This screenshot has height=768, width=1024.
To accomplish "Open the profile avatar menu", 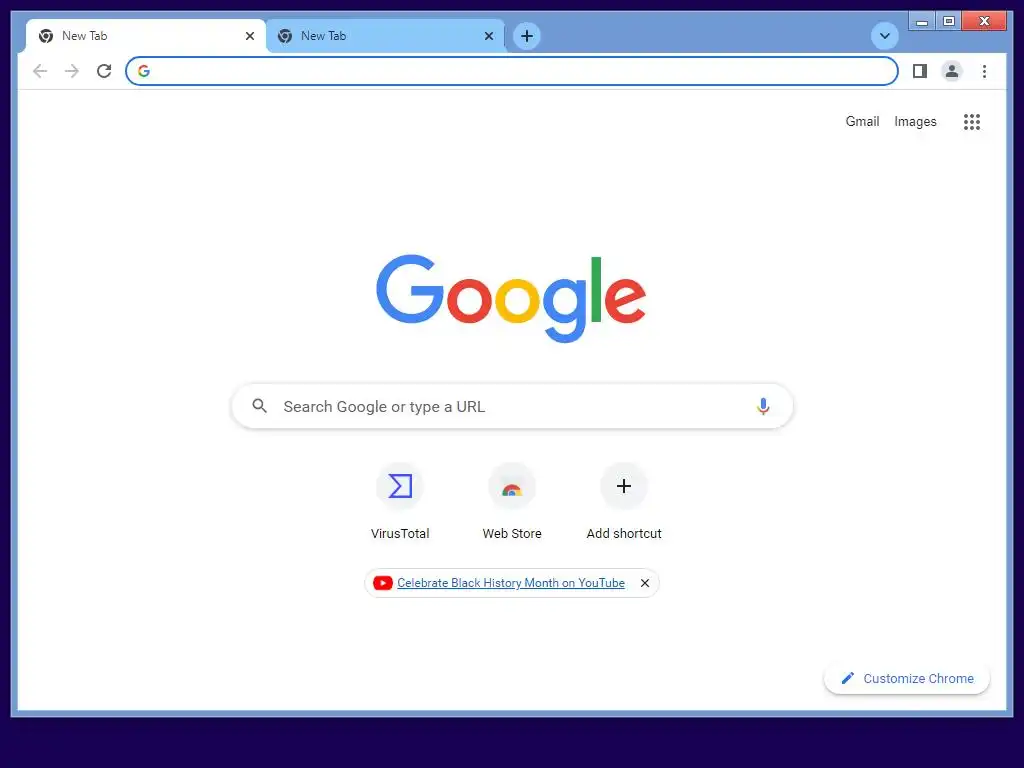I will coord(952,71).
